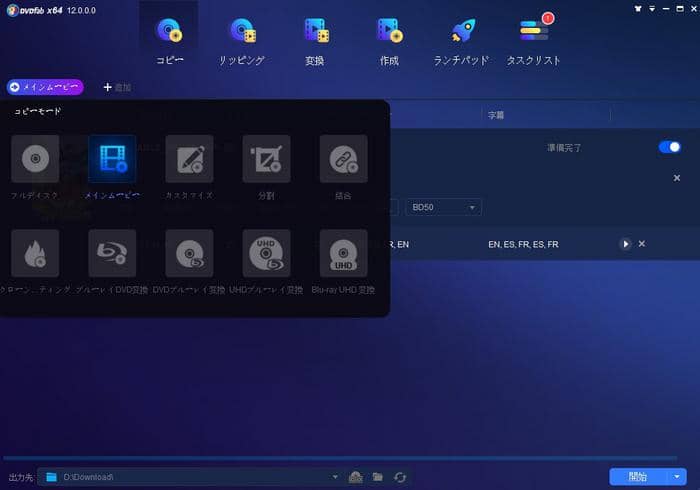Select Blu-ray UHD 変換 mode
The width and height of the screenshot is (700, 490).
(343, 253)
